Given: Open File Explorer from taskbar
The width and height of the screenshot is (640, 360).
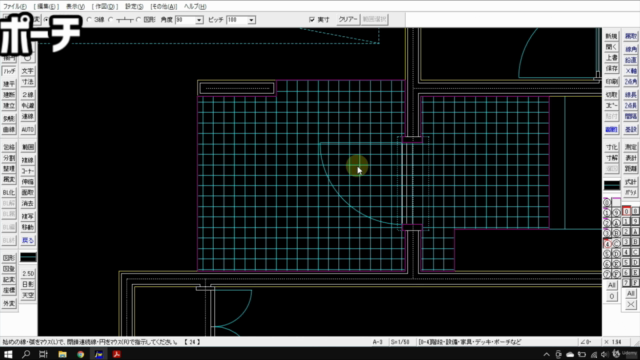Looking at the screenshot, I should point(62,354).
